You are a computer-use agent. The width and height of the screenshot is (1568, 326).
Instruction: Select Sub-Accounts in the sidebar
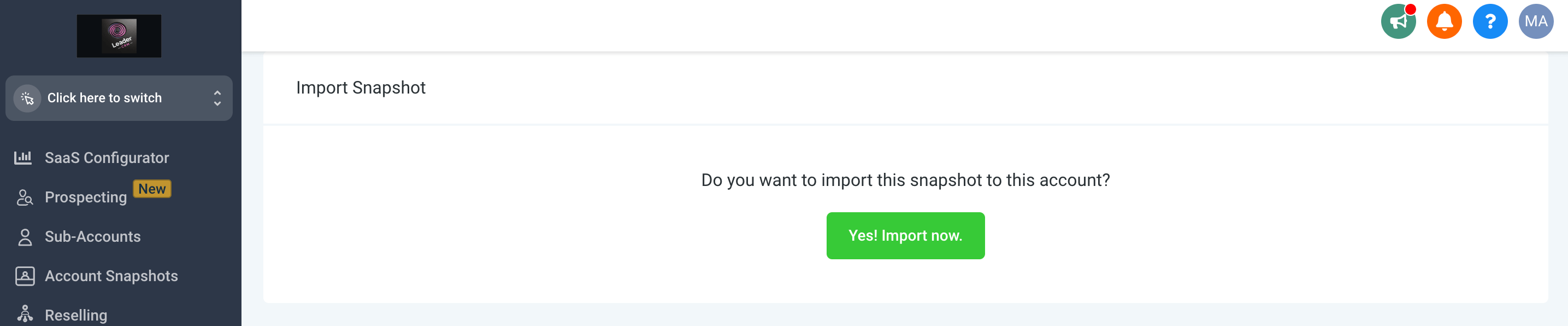tap(92, 237)
